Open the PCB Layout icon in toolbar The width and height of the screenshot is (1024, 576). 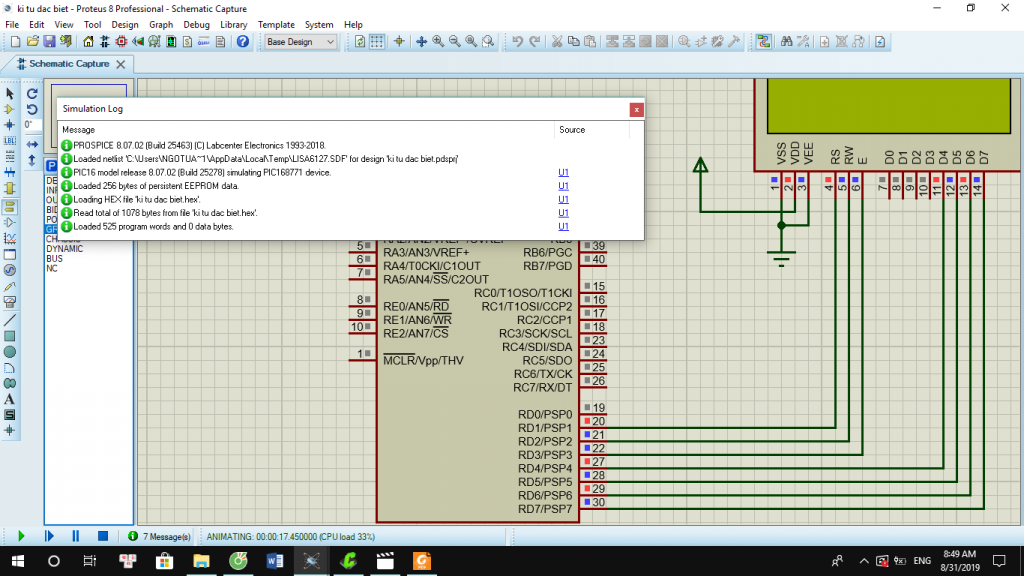tap(121, 42)
